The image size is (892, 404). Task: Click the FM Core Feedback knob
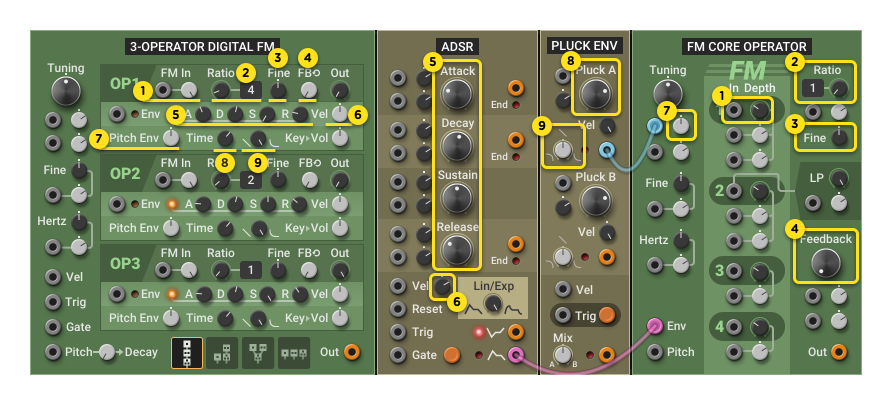[x=826, y=263]
